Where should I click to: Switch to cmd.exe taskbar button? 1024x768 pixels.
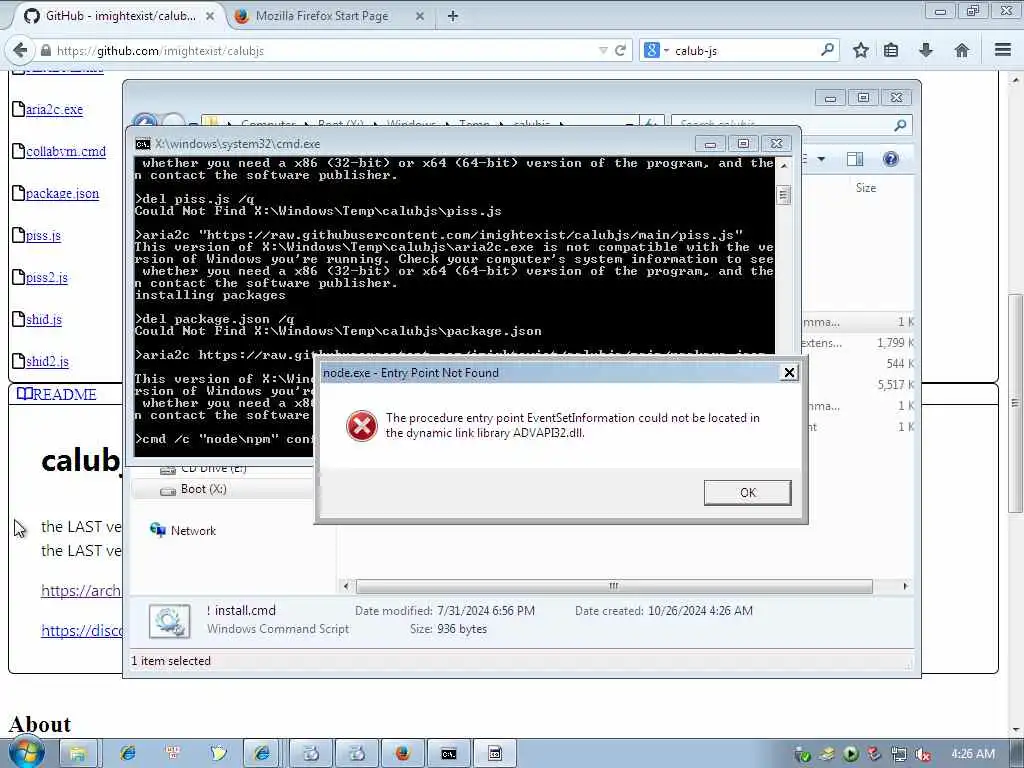tap(449, 754)
